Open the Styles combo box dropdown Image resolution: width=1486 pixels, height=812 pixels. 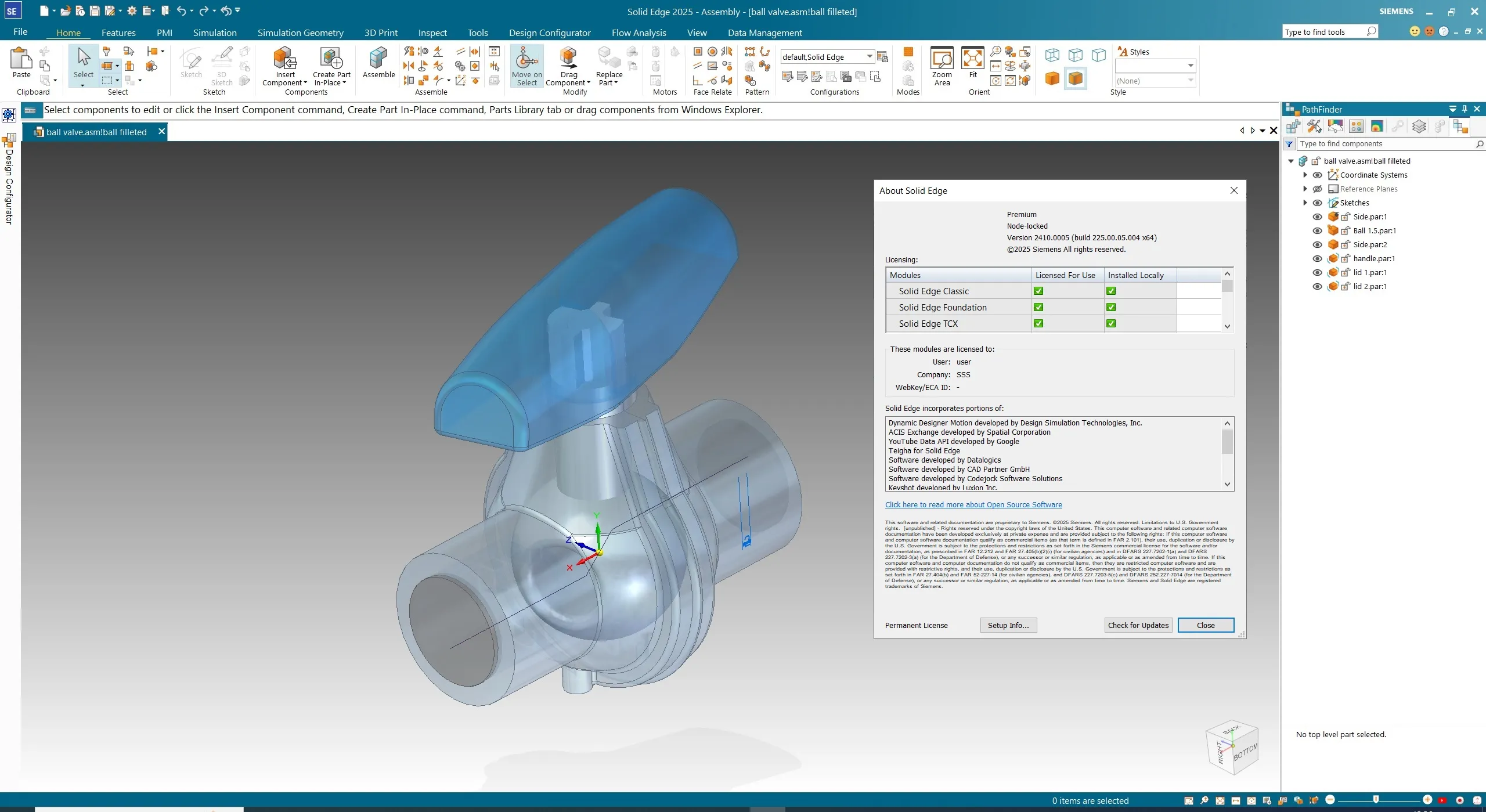1190,66
